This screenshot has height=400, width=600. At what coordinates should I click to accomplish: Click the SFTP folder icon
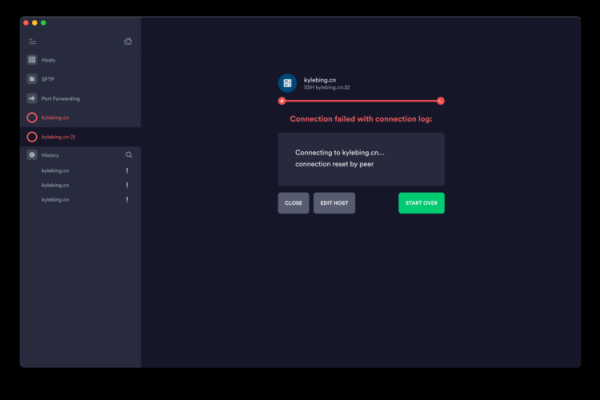(32, 79)
